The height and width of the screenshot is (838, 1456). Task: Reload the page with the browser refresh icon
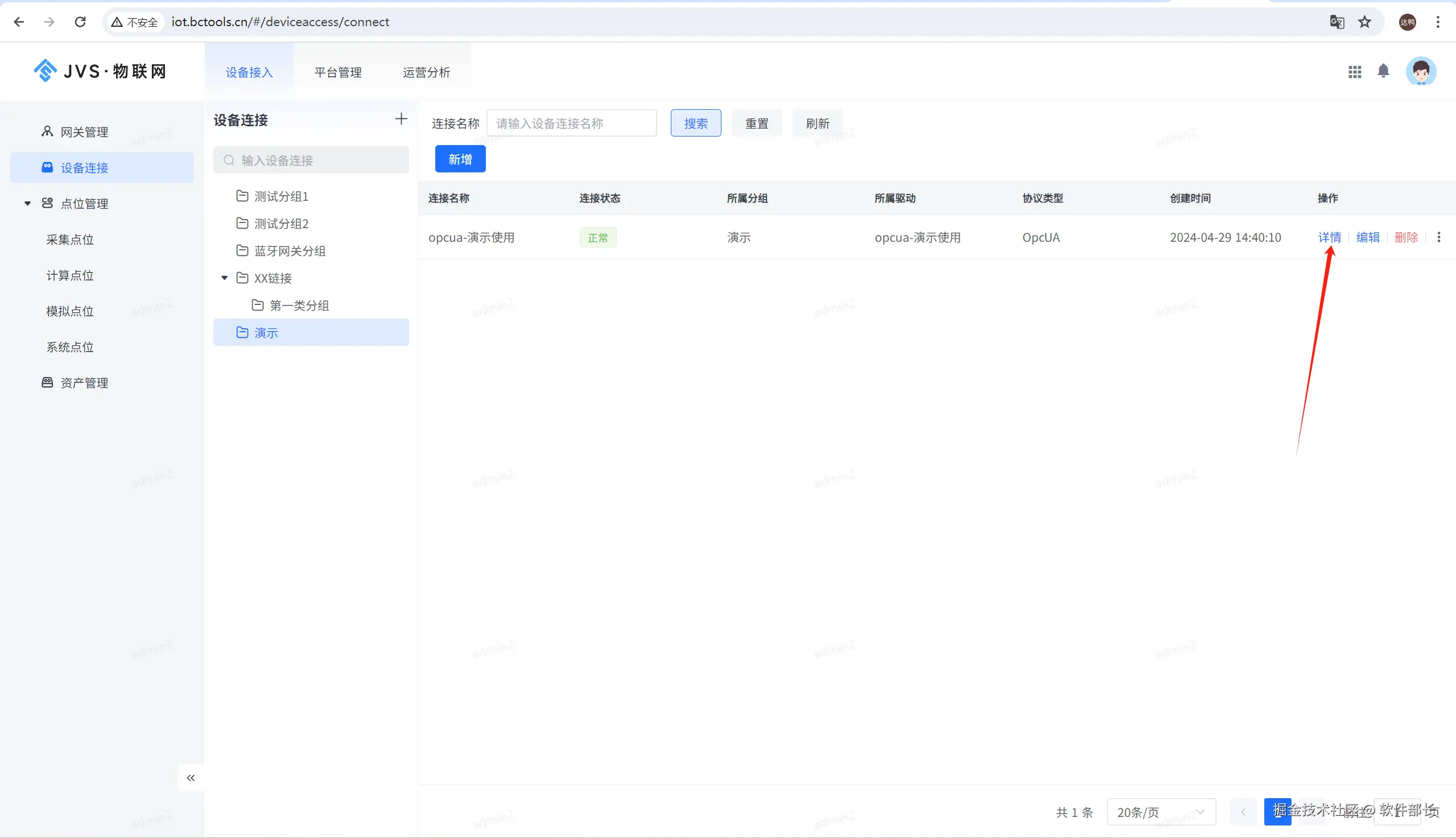[x=80, y=22]
